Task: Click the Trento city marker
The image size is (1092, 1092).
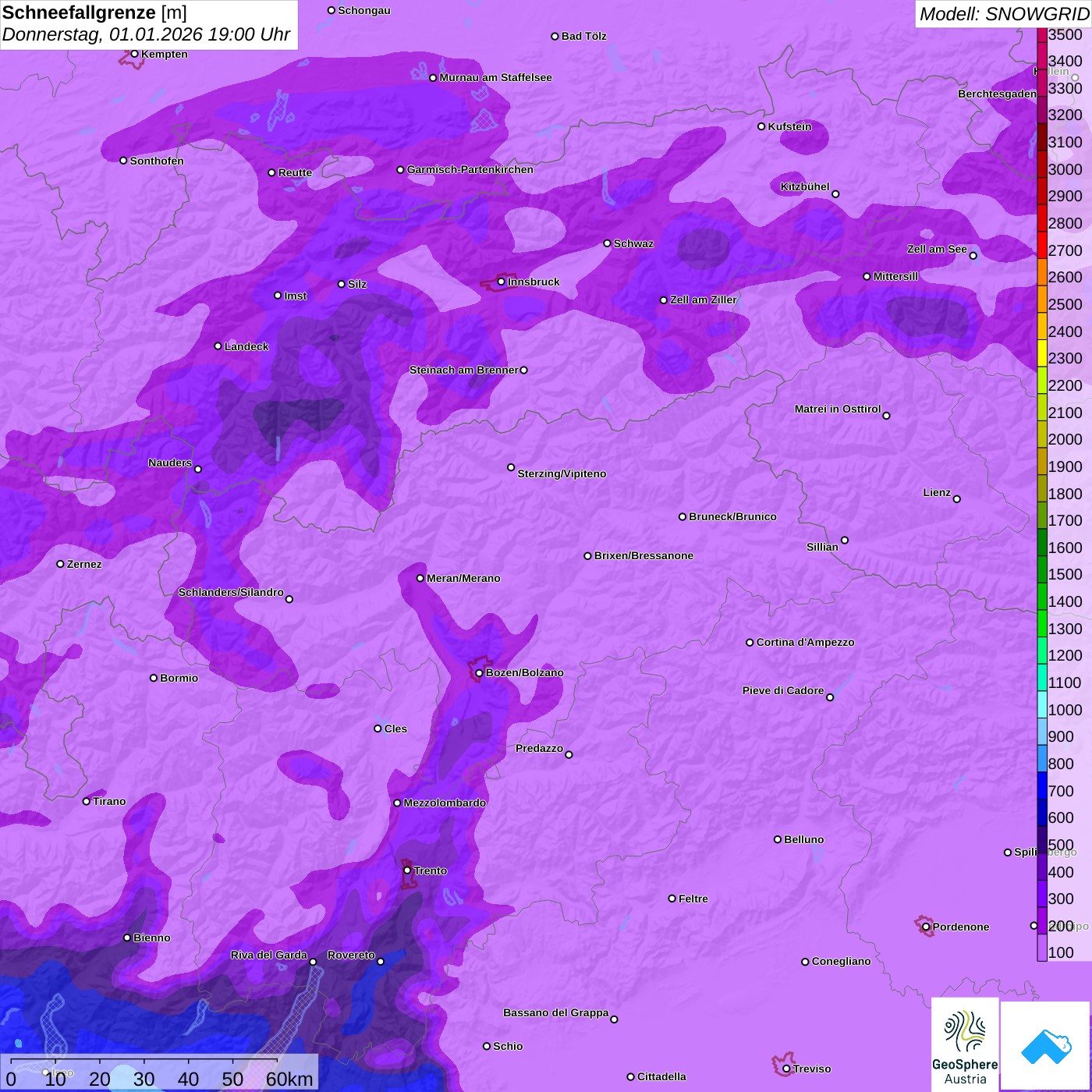Action: coord(407,870)
